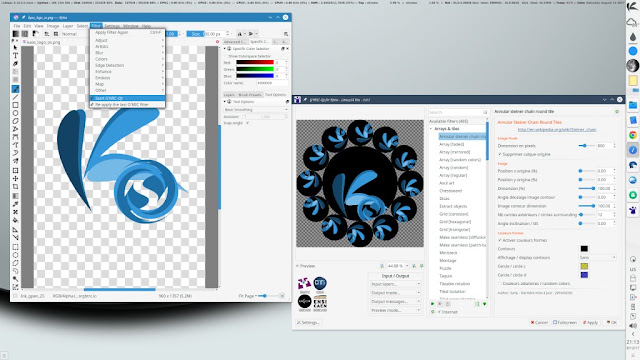The height and width of the screenshot is (360, 640).
Task: Select the Ellipse shape tool
Action: pyautogui.click(x=15, y=113)
